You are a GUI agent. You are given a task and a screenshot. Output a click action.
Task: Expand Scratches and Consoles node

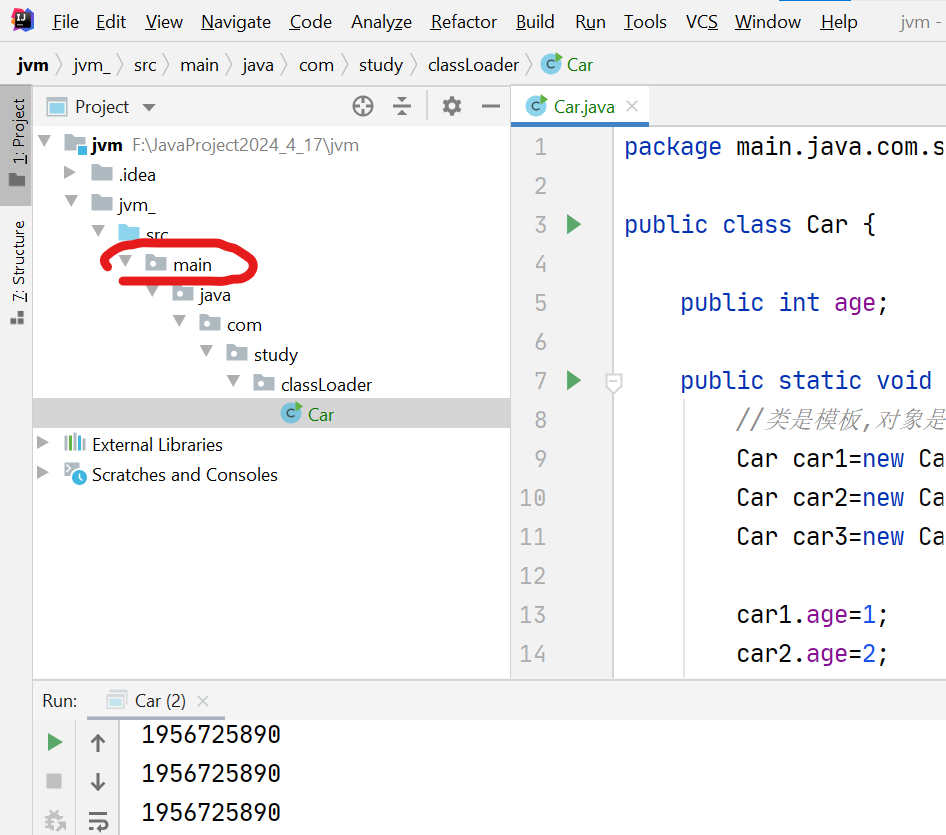click(x=43, y=475)
